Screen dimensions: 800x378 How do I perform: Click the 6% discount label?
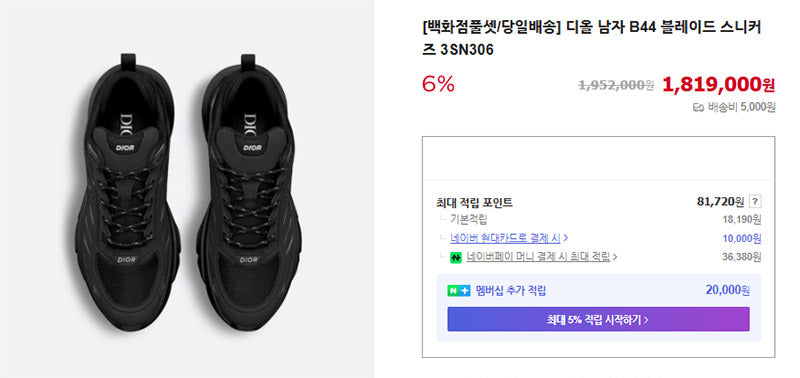pos(438,85)
